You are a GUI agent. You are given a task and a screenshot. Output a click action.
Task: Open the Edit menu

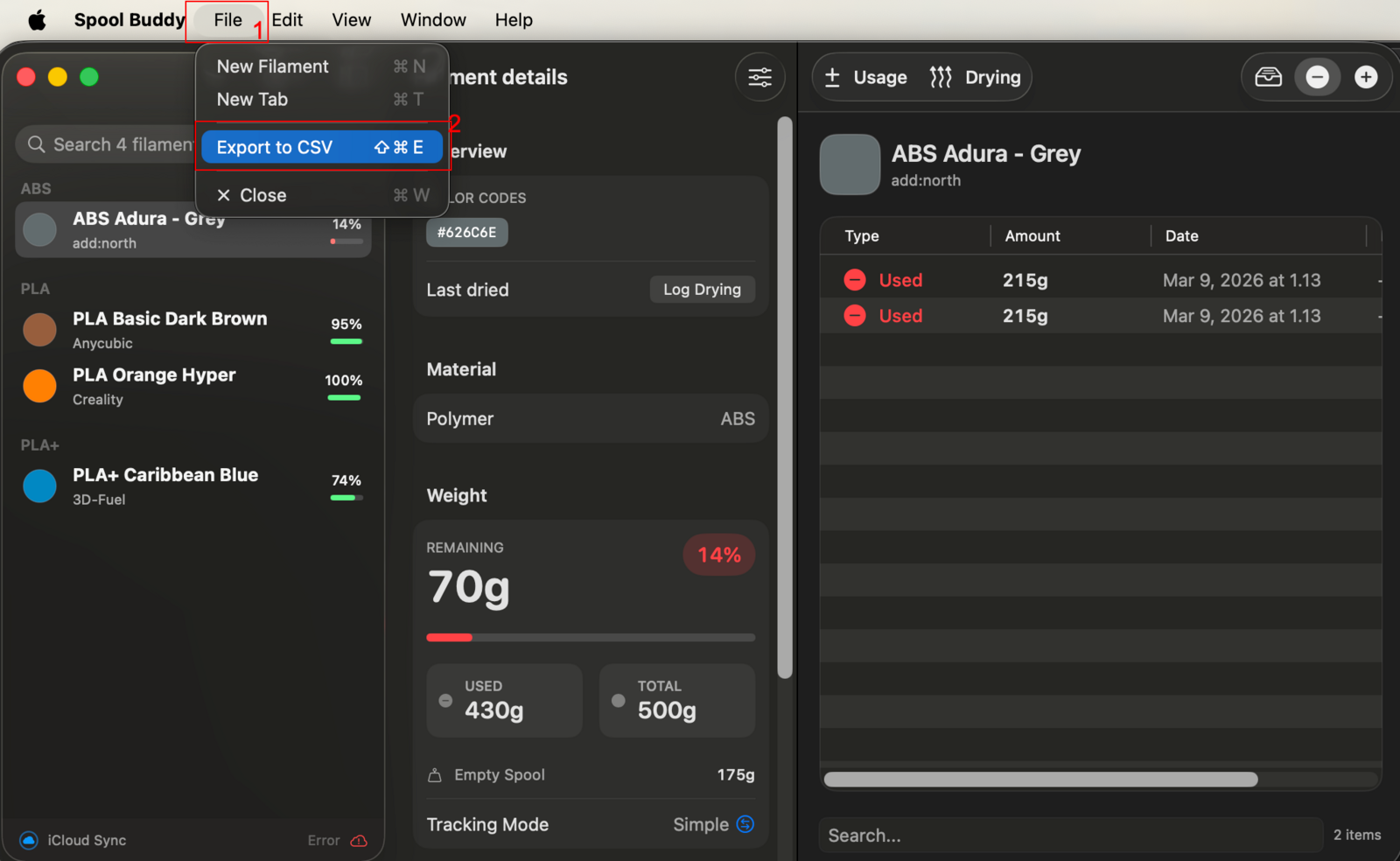287,19
